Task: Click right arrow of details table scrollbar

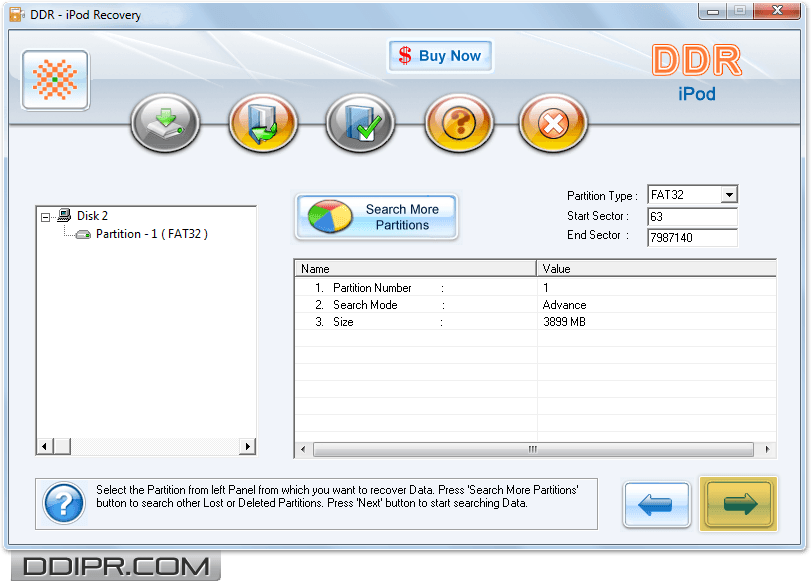Action: (x=767, y=449)
